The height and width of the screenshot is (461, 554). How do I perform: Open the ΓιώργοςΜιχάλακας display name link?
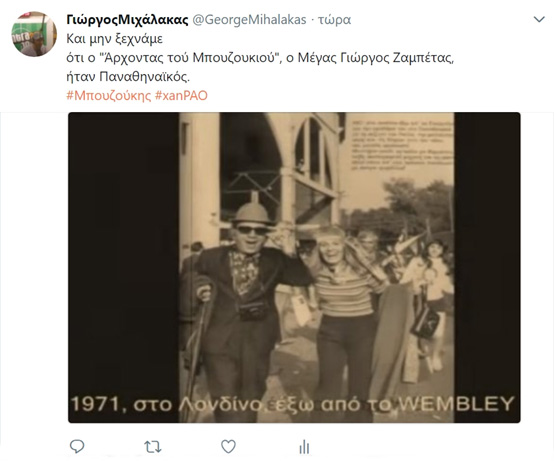tap(127, 20)
